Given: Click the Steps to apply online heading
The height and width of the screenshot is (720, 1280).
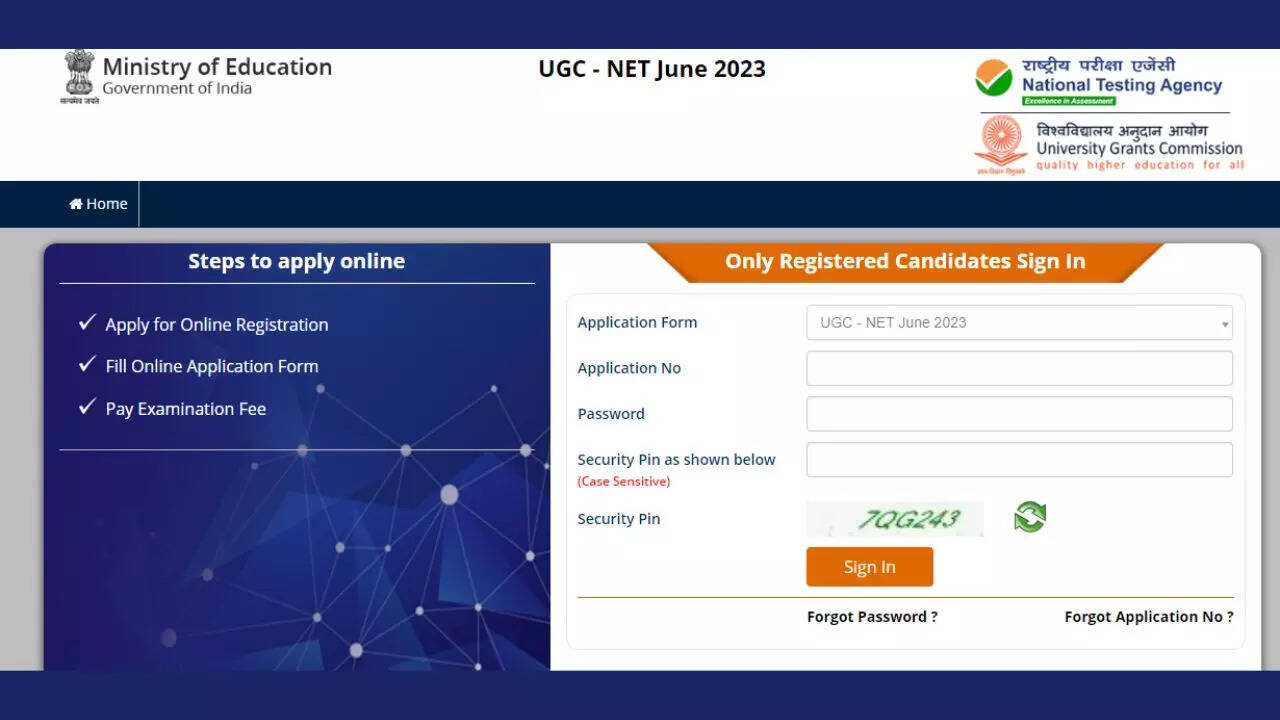Looking at the screenshot, I should pos(296,262).
